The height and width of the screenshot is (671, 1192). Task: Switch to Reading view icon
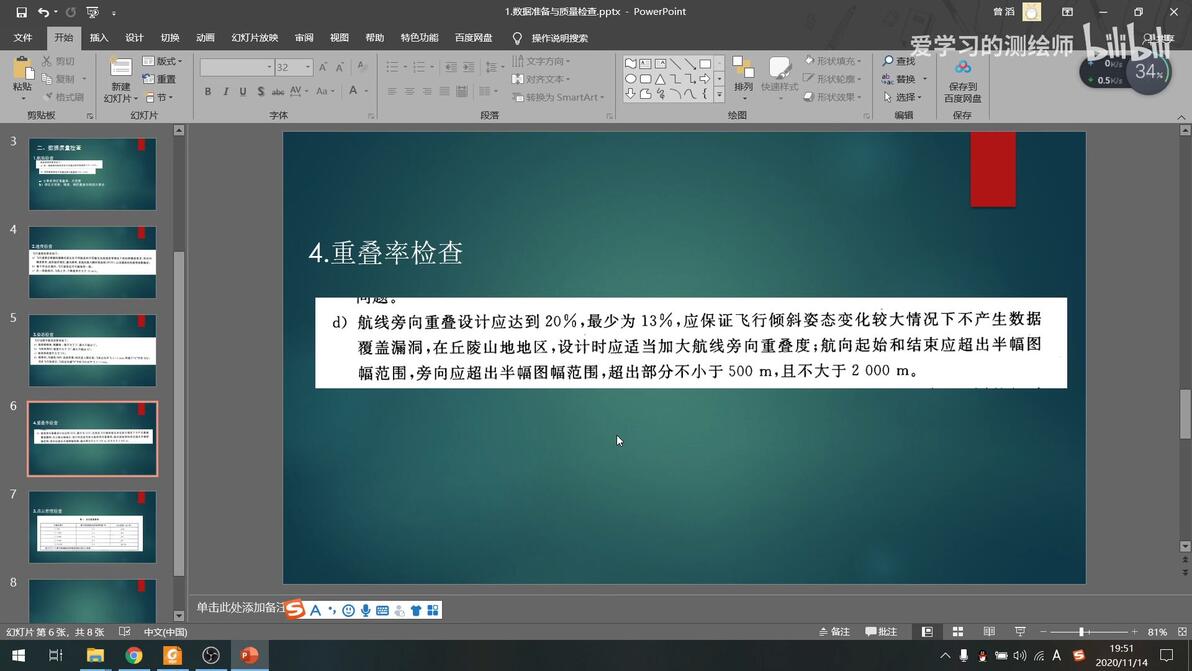click(x=989, y=631)
